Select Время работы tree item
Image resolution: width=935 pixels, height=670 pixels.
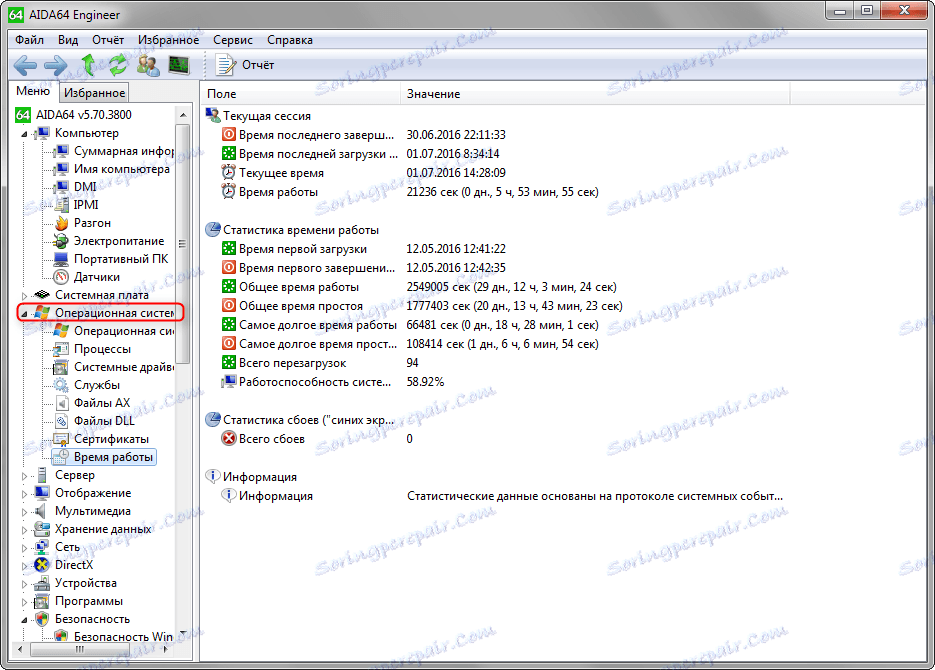coord(113,457)
